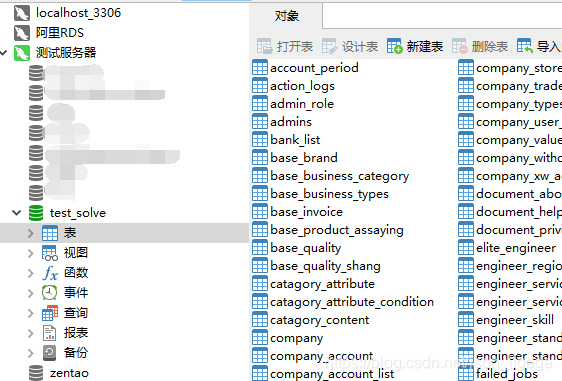
Task: Select the action_logs table icon
Action: [x=260, y=85]
